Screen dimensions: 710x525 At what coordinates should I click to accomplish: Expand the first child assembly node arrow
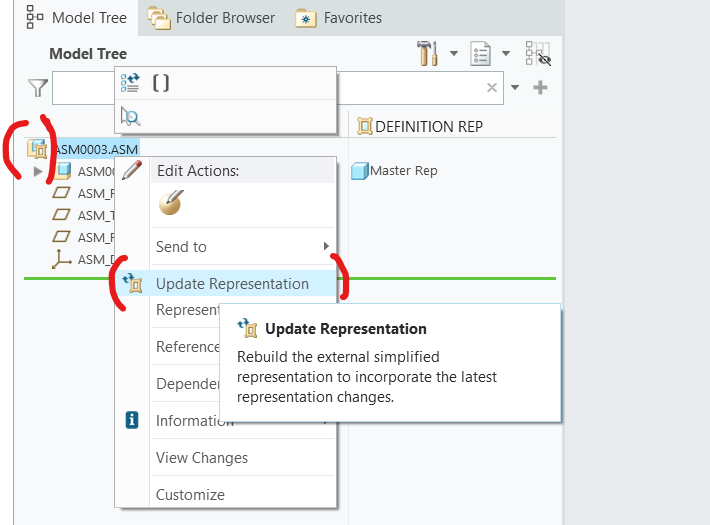pyautogui.click(x=38, y=171)
